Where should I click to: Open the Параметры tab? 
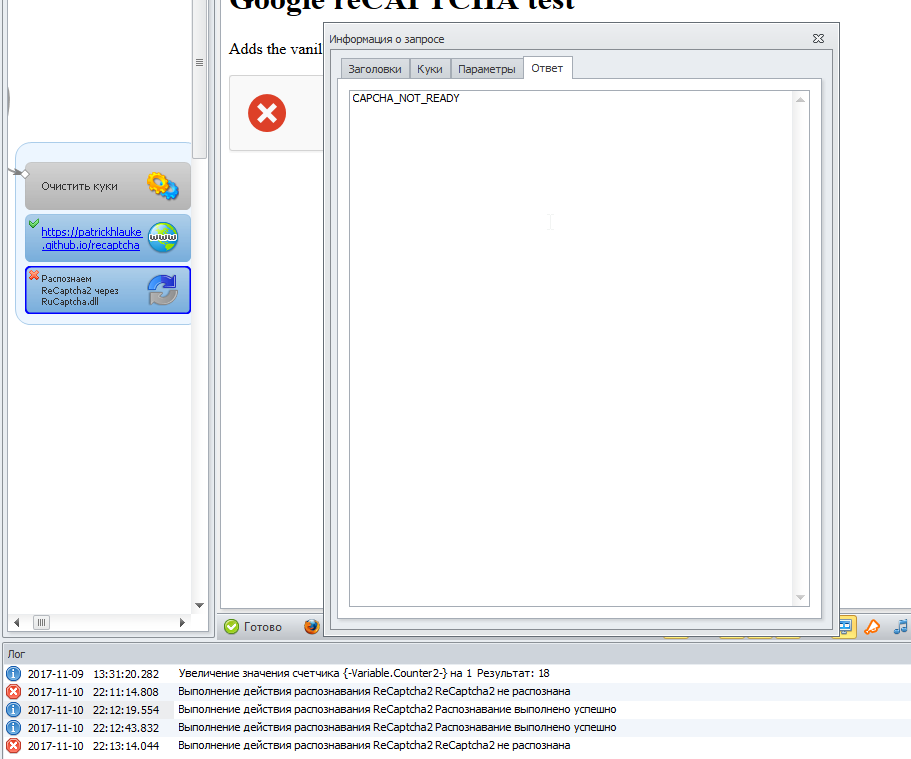487,69
